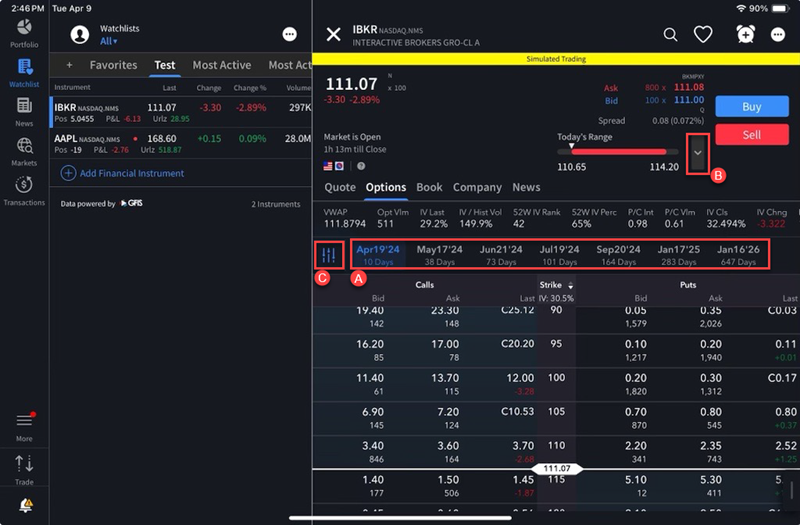This screenshot has height=525, width=800.
Task: Tap the Trade arrows icon
Action: pos(24,468)
